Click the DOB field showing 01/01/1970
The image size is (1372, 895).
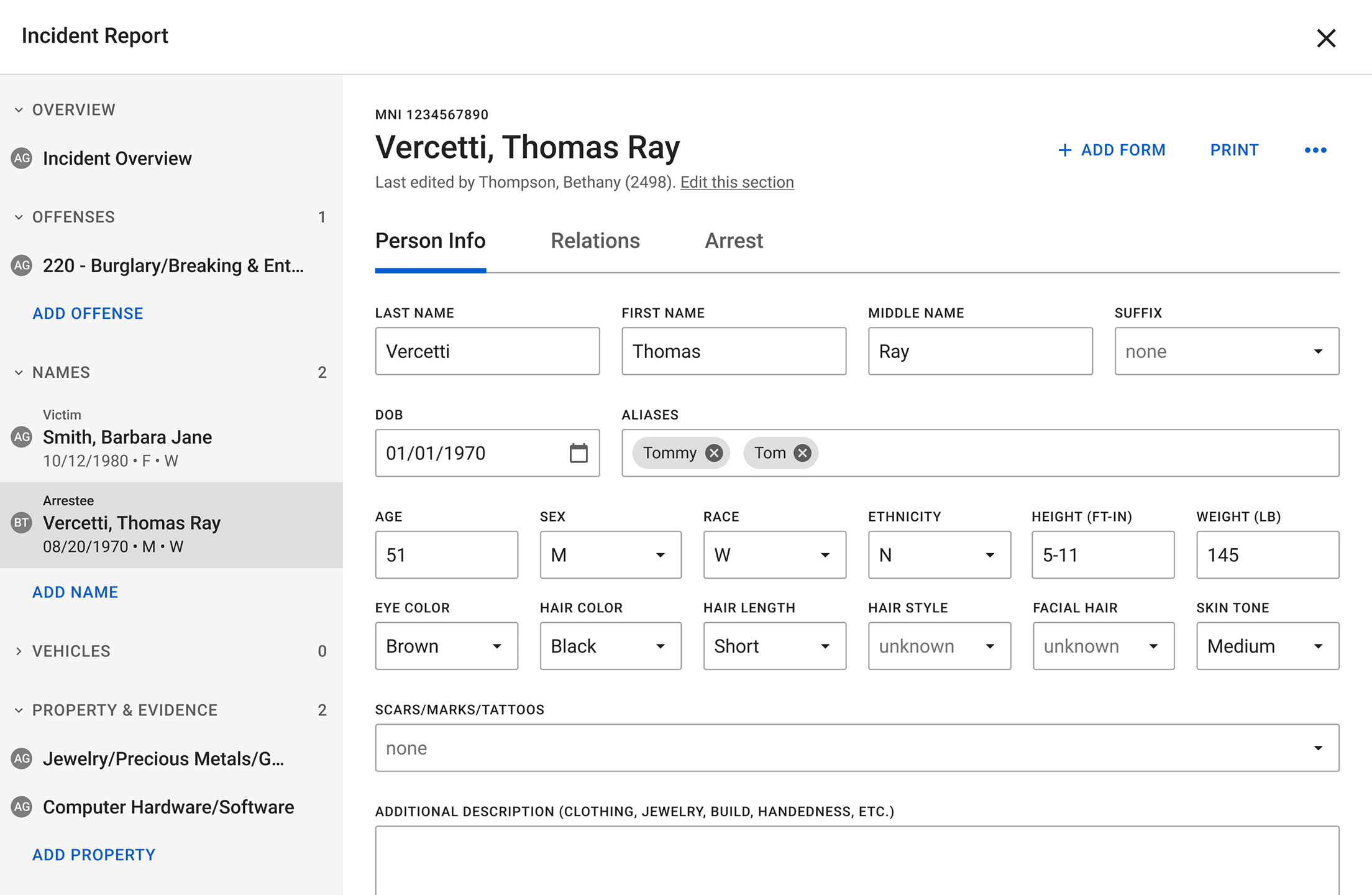(x=487, y=453)
